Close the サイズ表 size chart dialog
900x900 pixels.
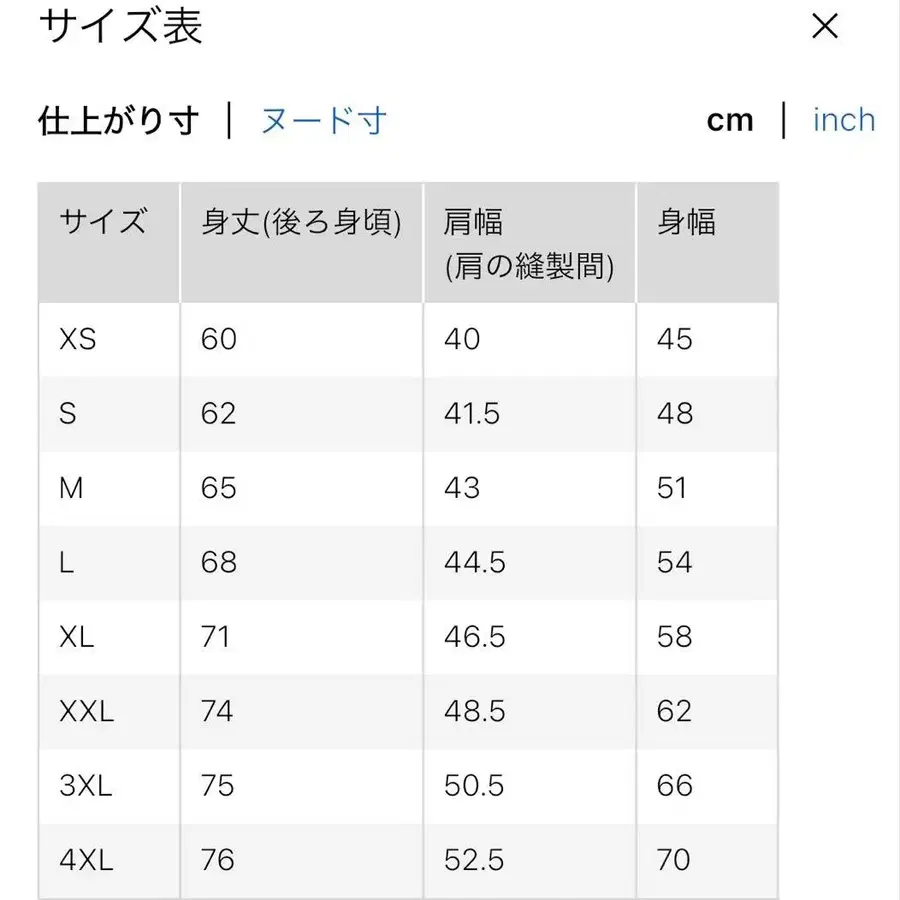pyautogui.click(x=824, y=27)
